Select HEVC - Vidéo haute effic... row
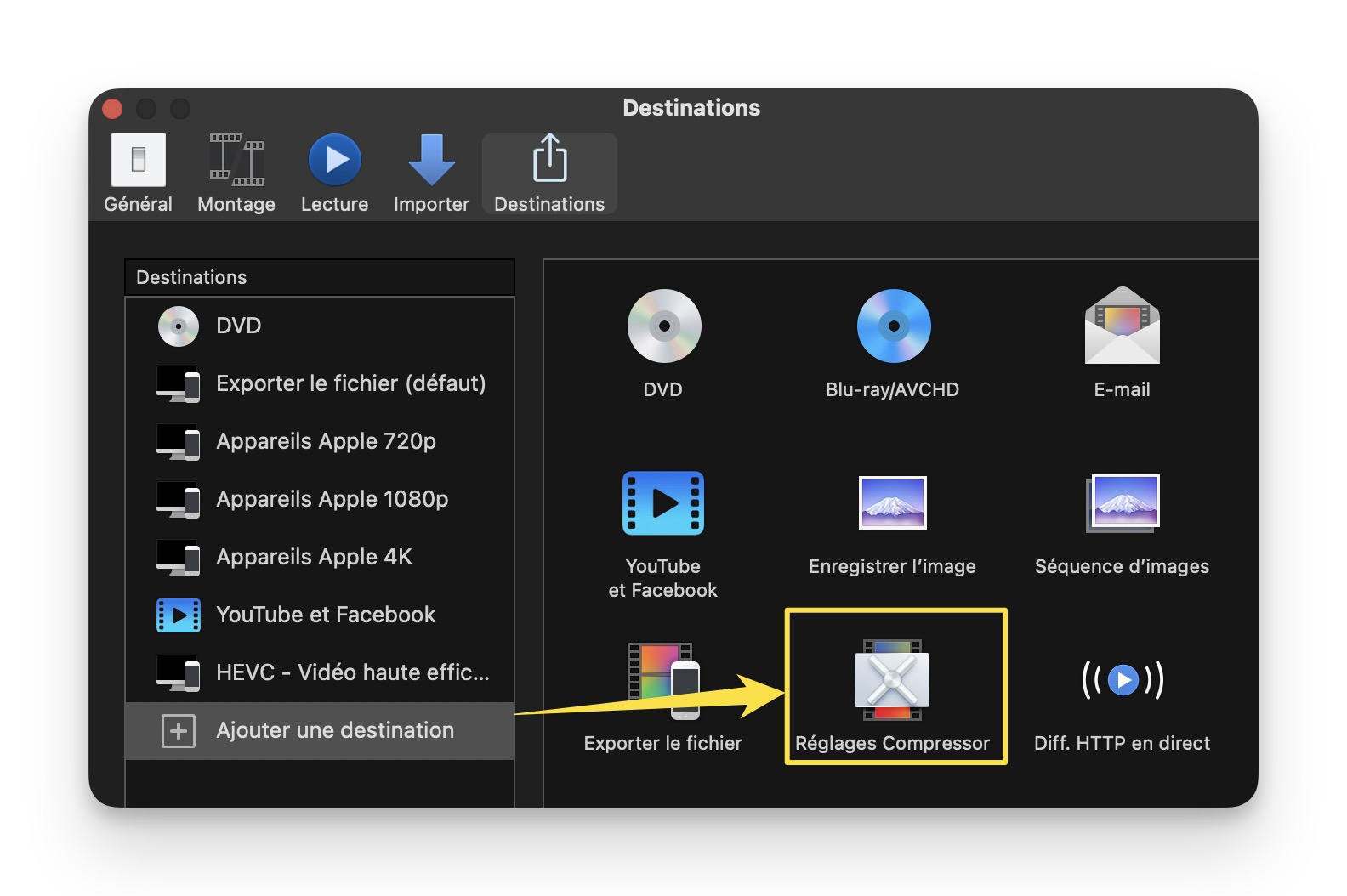This screenshot has width=1347, height=896. [x=320, y=672]
